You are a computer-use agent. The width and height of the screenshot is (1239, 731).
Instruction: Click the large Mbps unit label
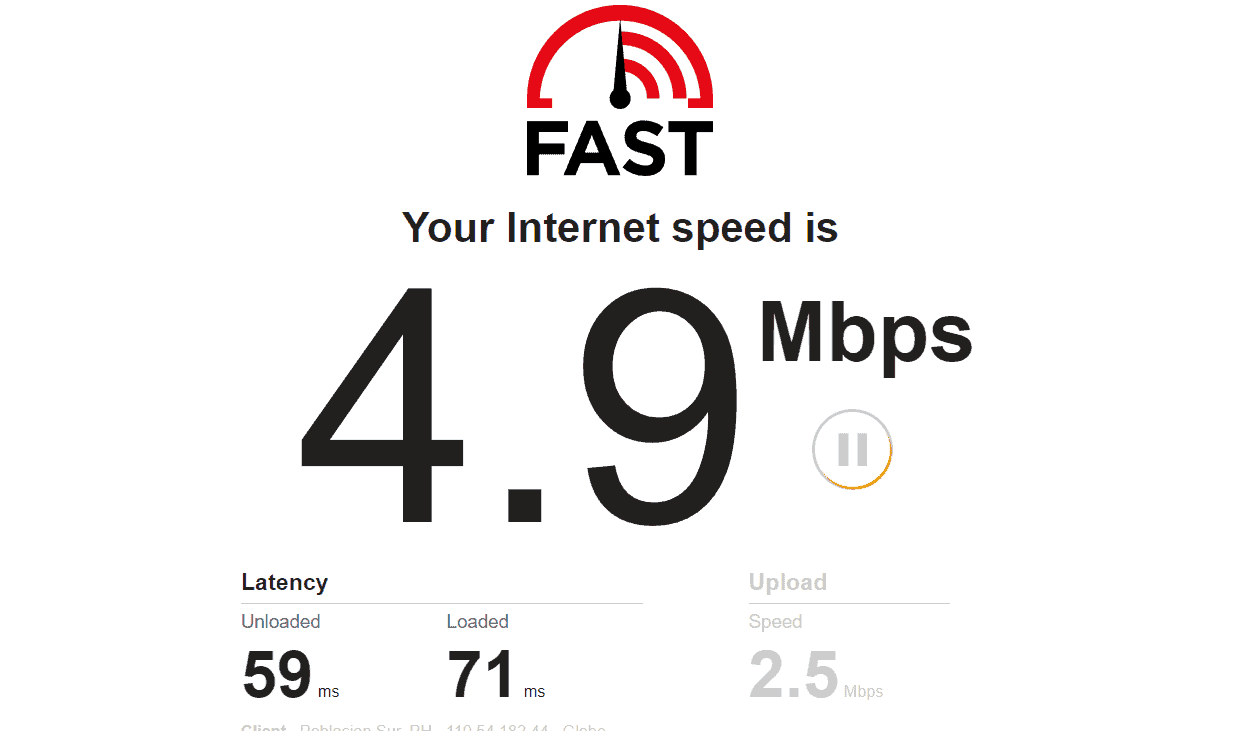(x=866, y=335)
